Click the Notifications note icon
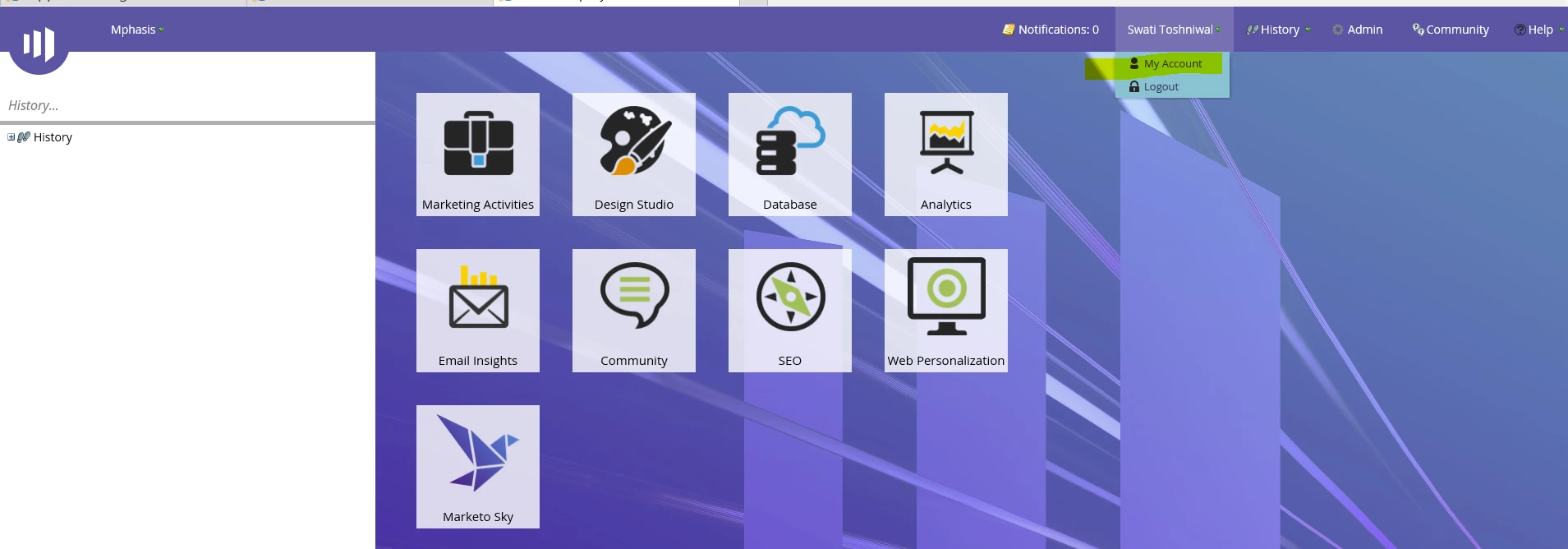This screenshot has height=549, width=1568. (1009, 30)
